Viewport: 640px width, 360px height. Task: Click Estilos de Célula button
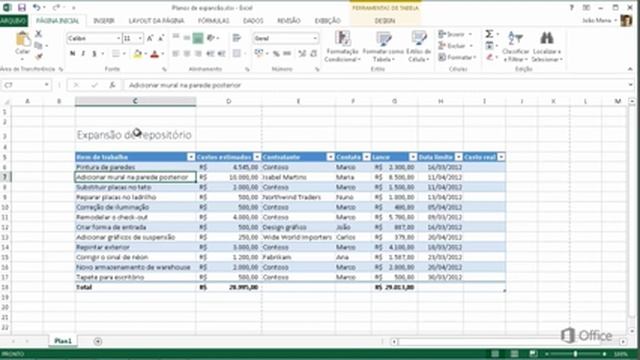pyautogui.click(x=418, y=46)
